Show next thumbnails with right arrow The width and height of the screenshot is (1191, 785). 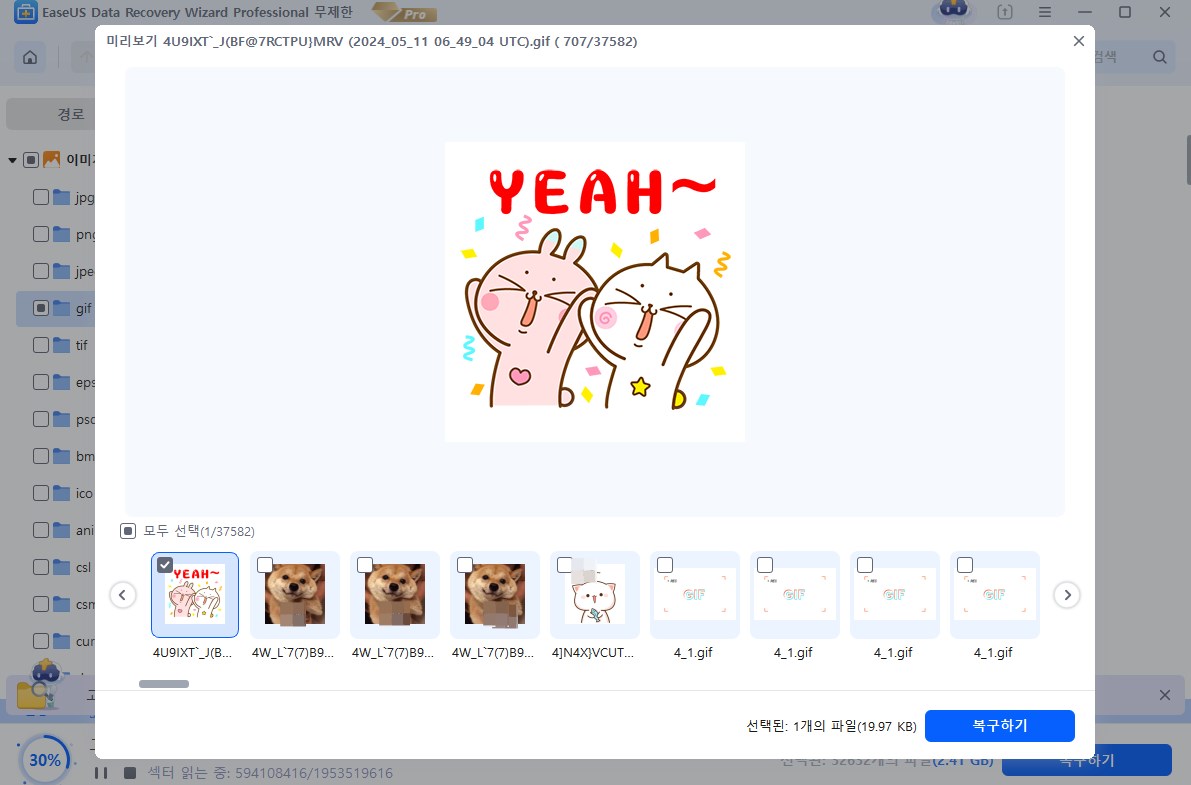click(1067, 595)
